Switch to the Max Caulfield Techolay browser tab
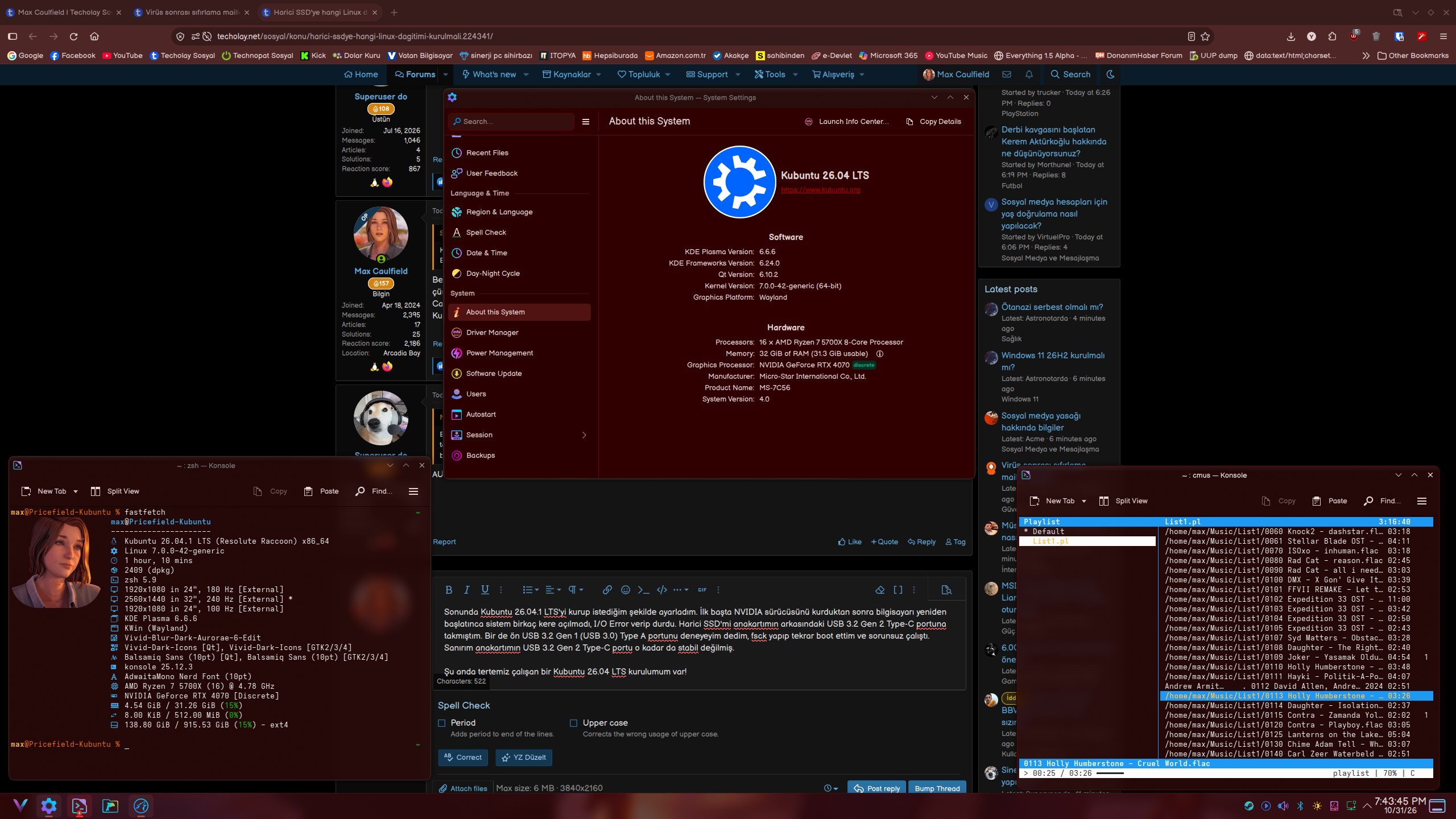This screenshot has height=819, width=1456. click(64, 12)
